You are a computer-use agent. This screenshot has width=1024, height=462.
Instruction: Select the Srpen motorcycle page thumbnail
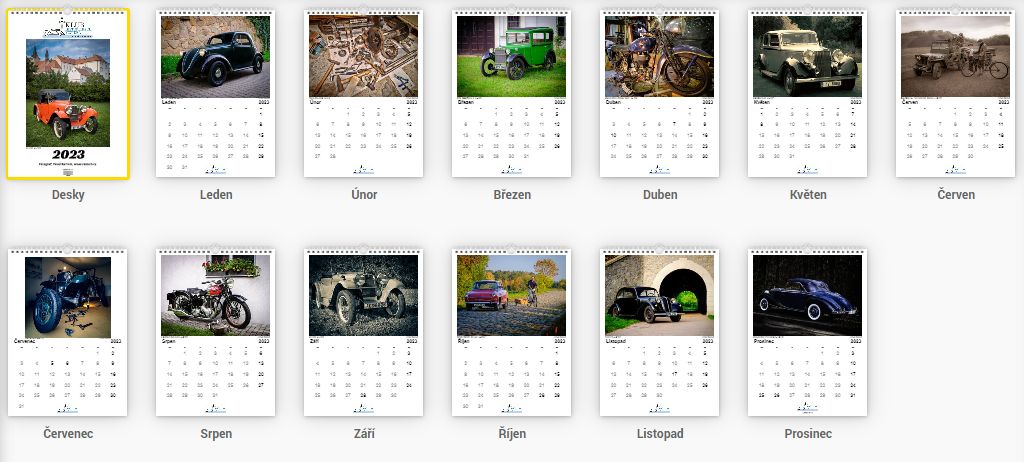(216, 333)
